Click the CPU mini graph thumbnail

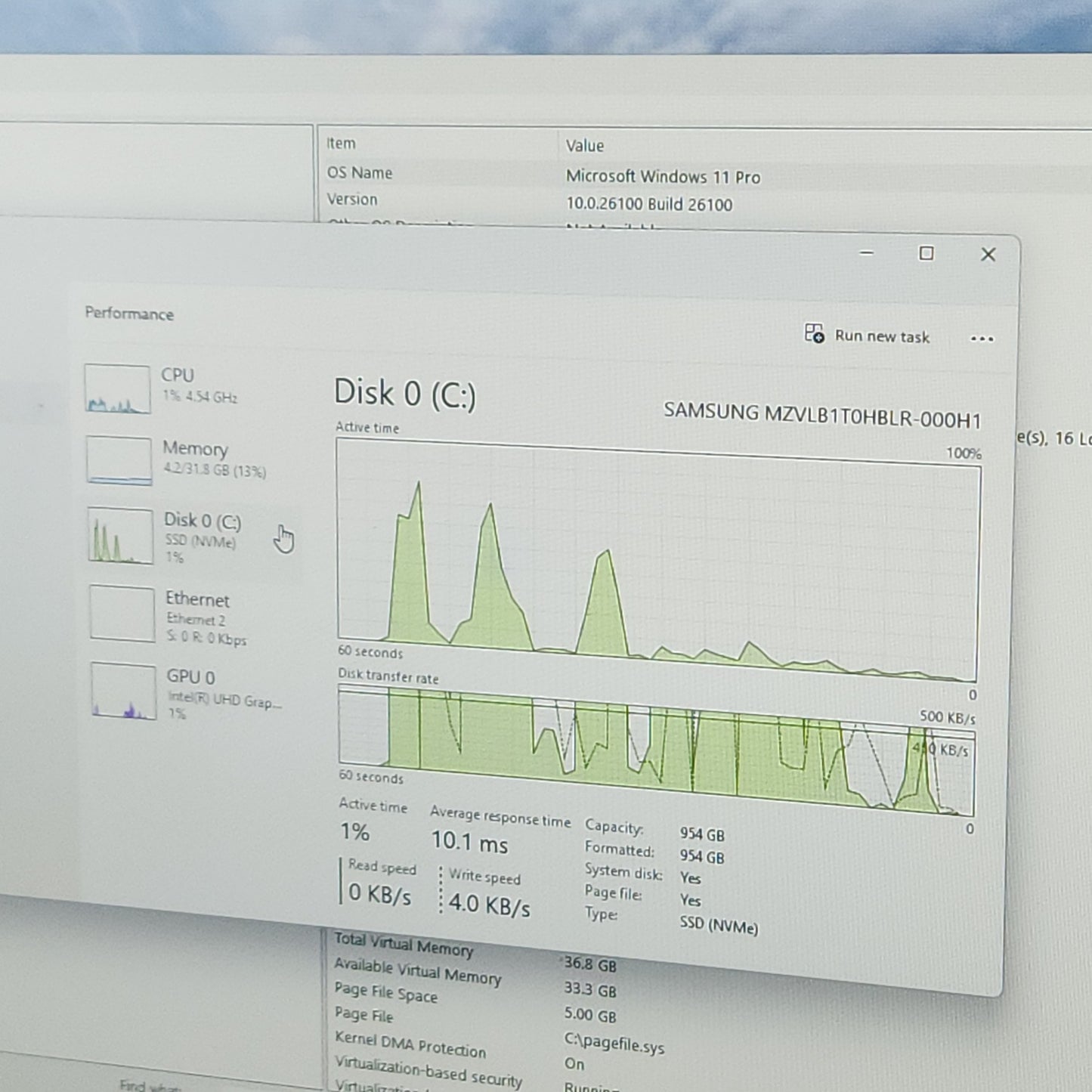(x=117, y=389)
